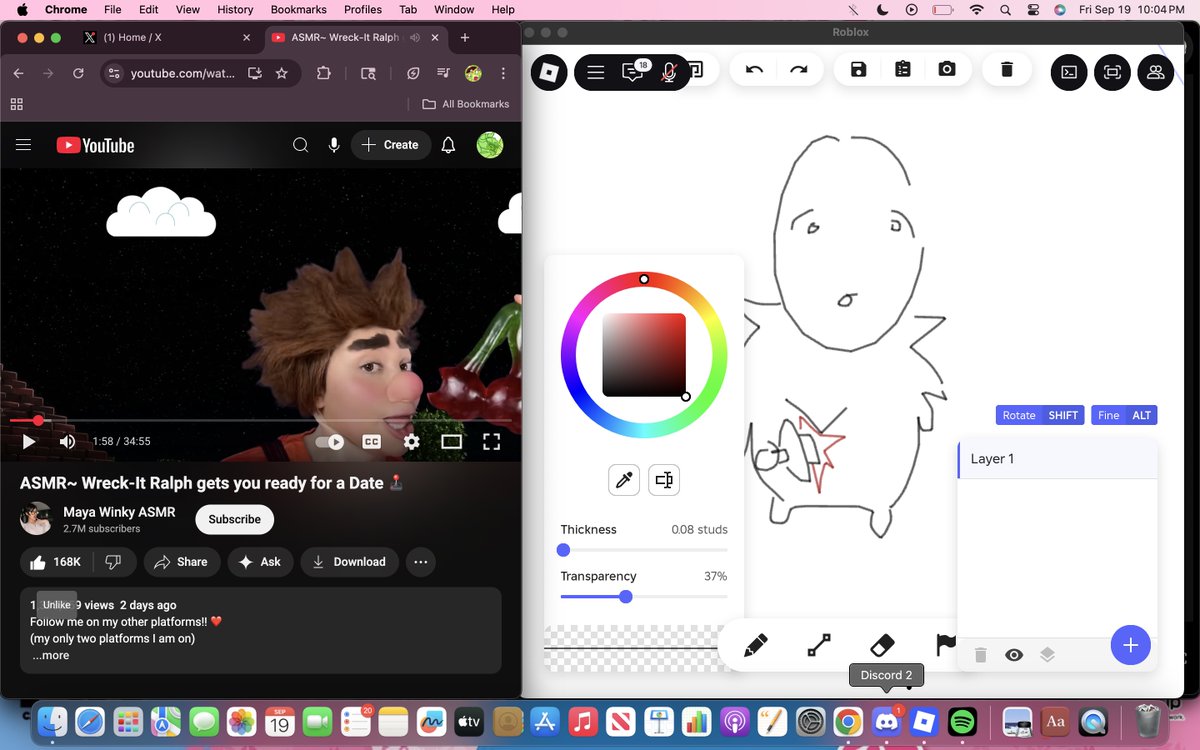Toggle YouTube autoplay switch
This screenshot has height=750, width=1200.
point(330,441)
